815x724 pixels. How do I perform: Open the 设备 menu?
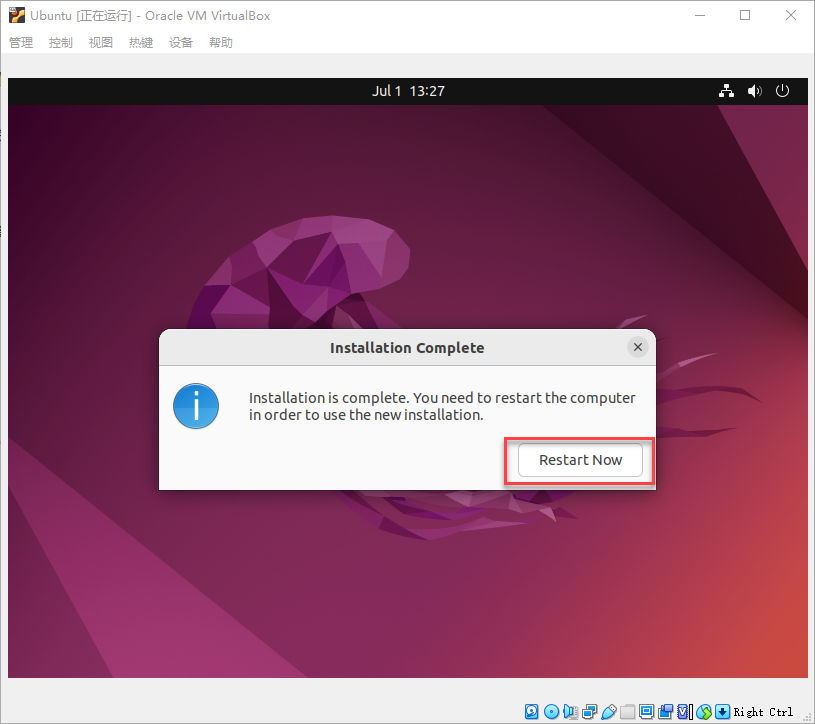pyautogui.click(x=181, y=43)
